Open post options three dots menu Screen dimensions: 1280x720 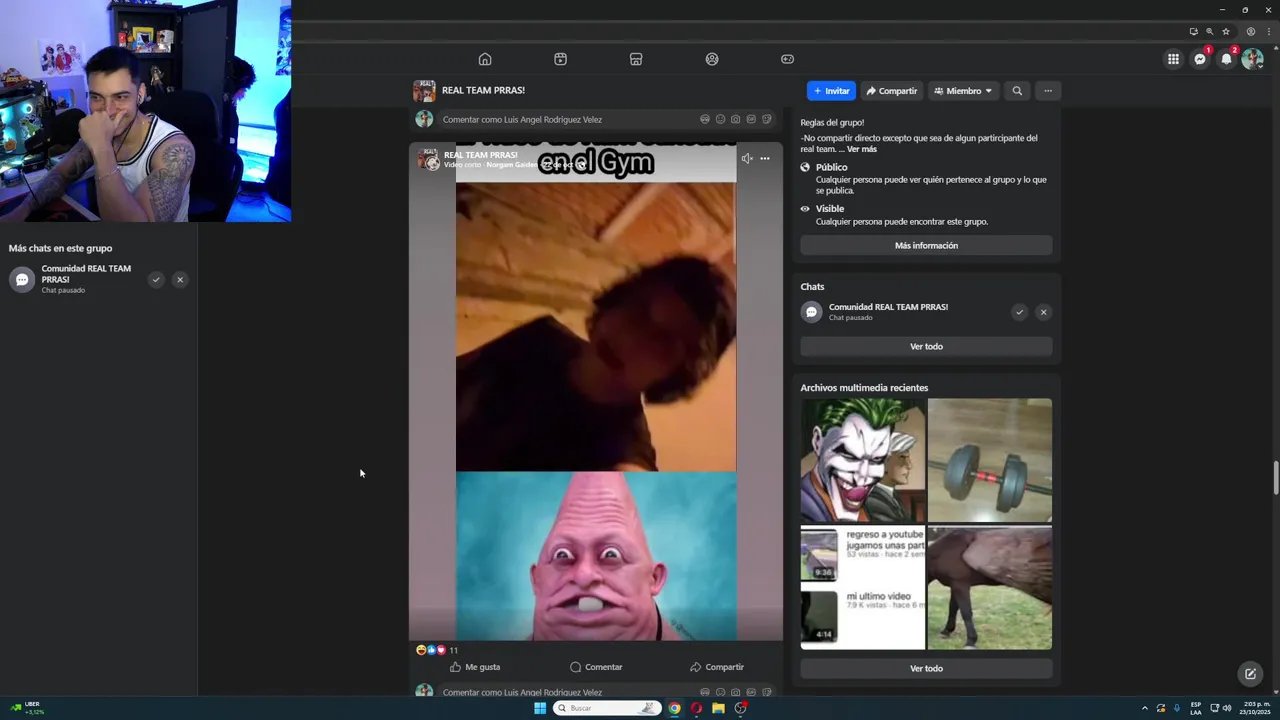765,158
